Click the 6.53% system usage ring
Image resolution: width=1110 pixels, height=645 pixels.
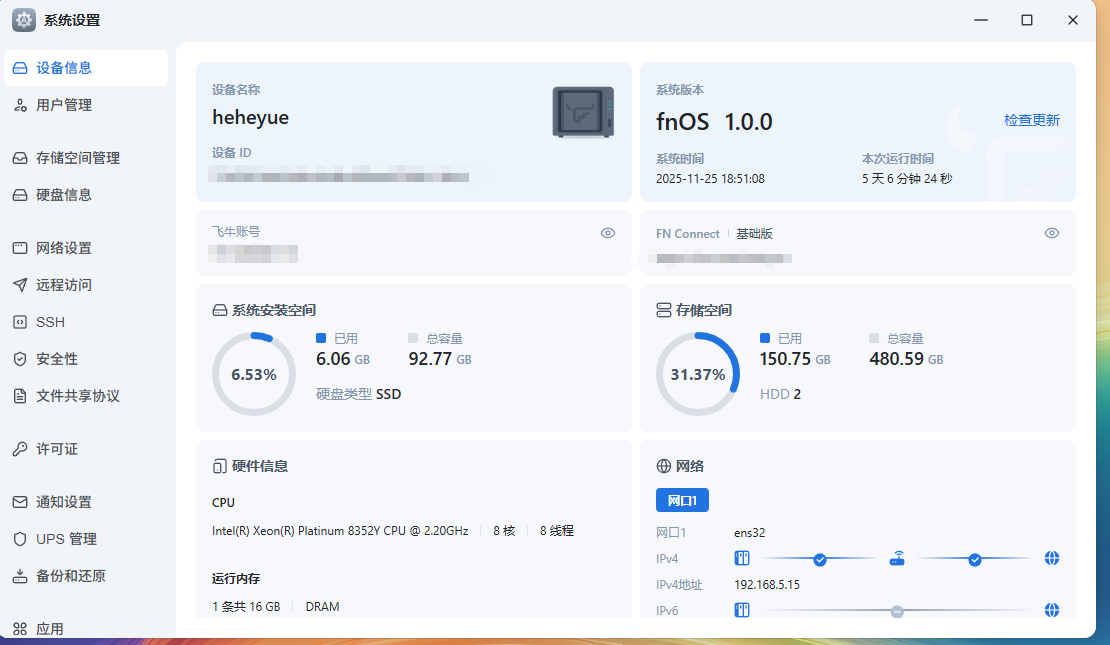pyautogui.click(x=253, y=374)
